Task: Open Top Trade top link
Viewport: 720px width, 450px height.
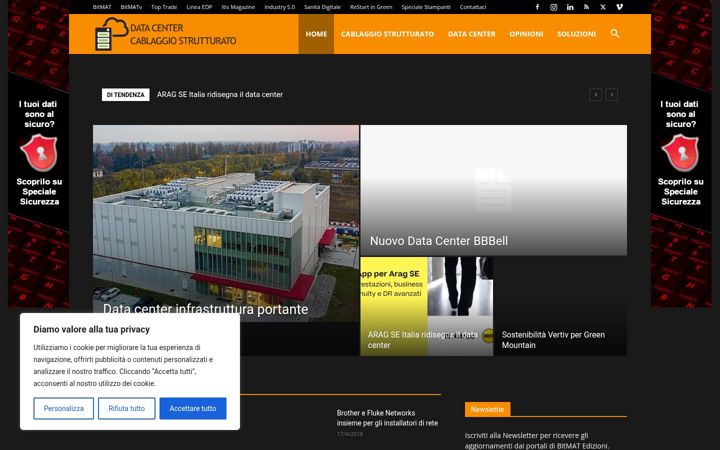Action: tap(164, 7)
